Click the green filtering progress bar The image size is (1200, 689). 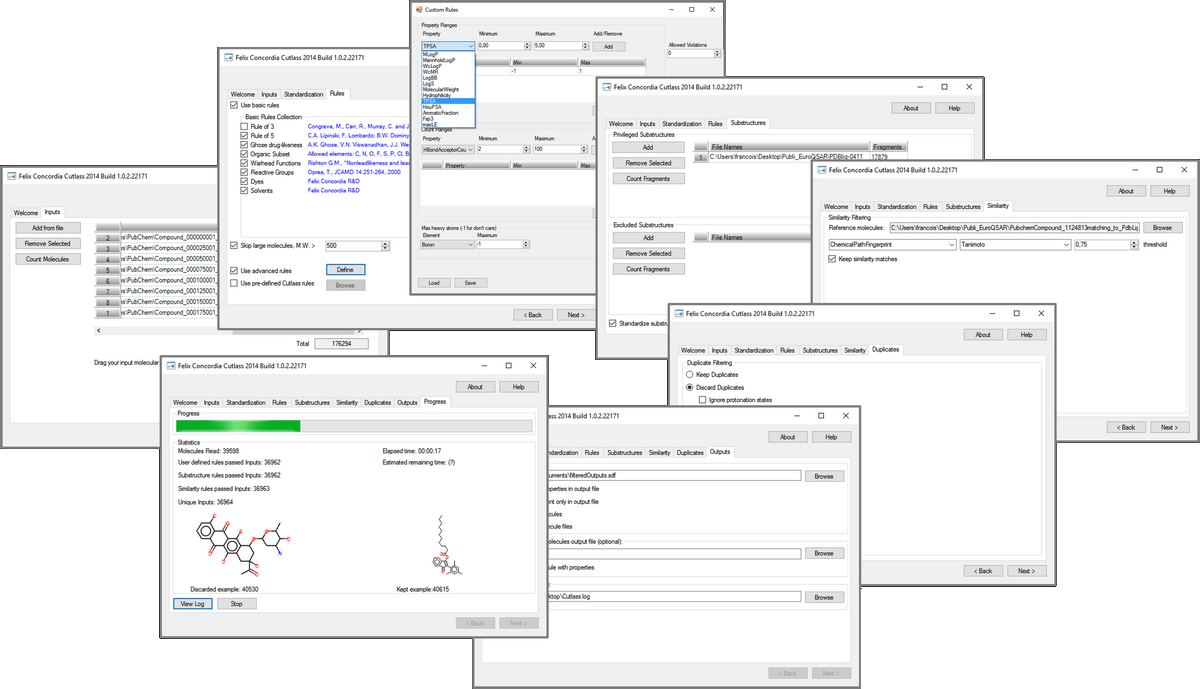pyautogui.click(x=236, y=427)
